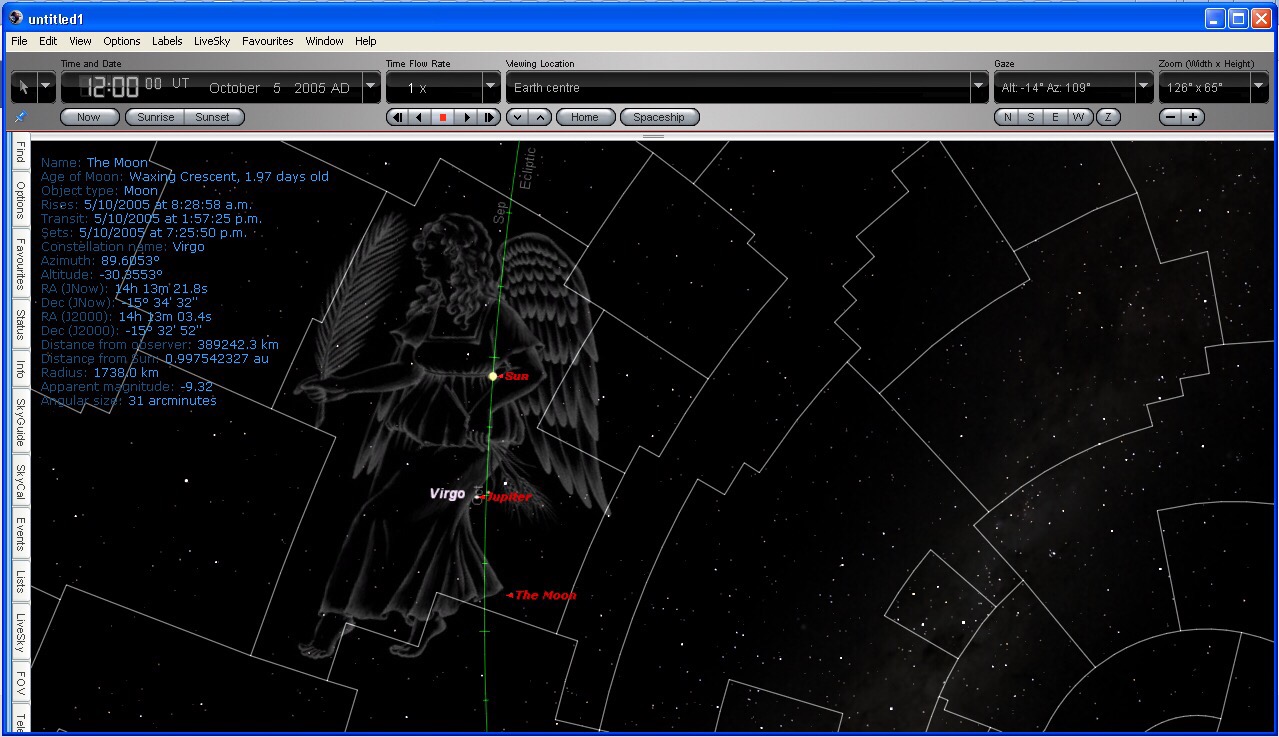Set time to Now
Screen dimensions: 1279x737
pyautogui.click(x=89, y=117)
